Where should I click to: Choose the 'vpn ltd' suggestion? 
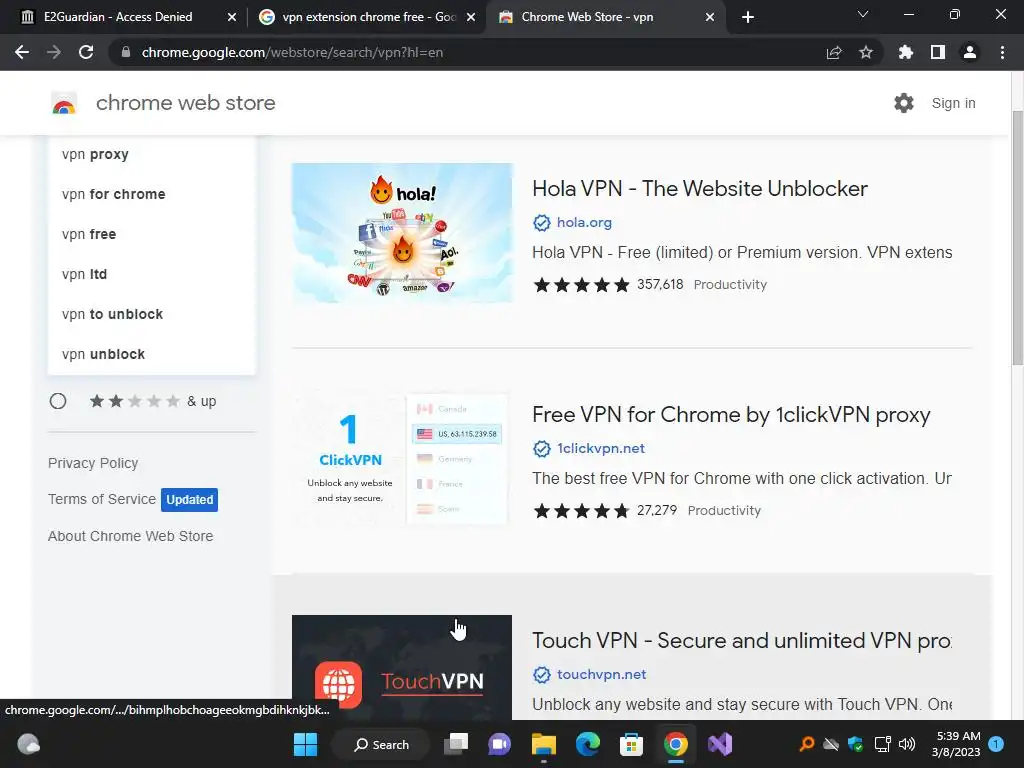click(152, 274)
